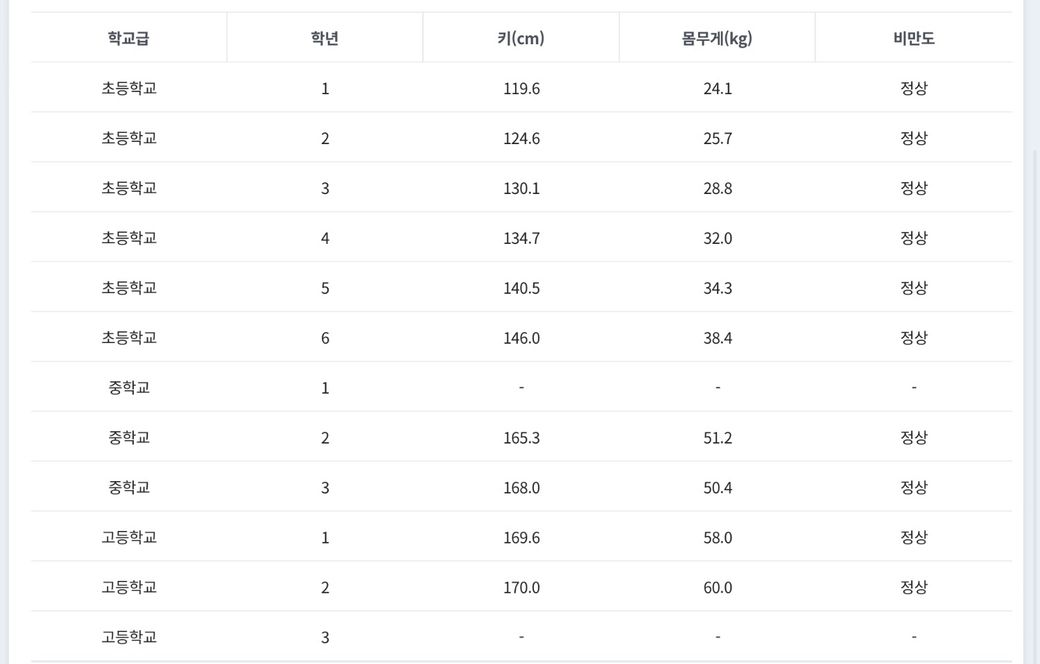Click the 130.1 height cell
Image resolution: width=1040 pixels, height=664 pixels.
click(521, 188)
